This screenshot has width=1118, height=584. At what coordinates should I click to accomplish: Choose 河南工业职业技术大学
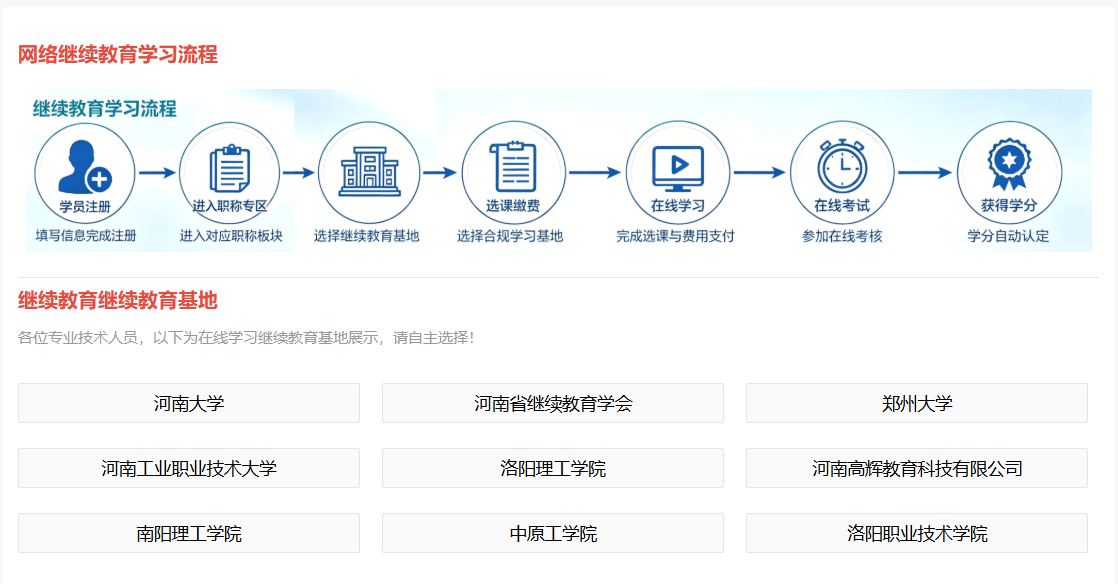[x=189, y=468]
